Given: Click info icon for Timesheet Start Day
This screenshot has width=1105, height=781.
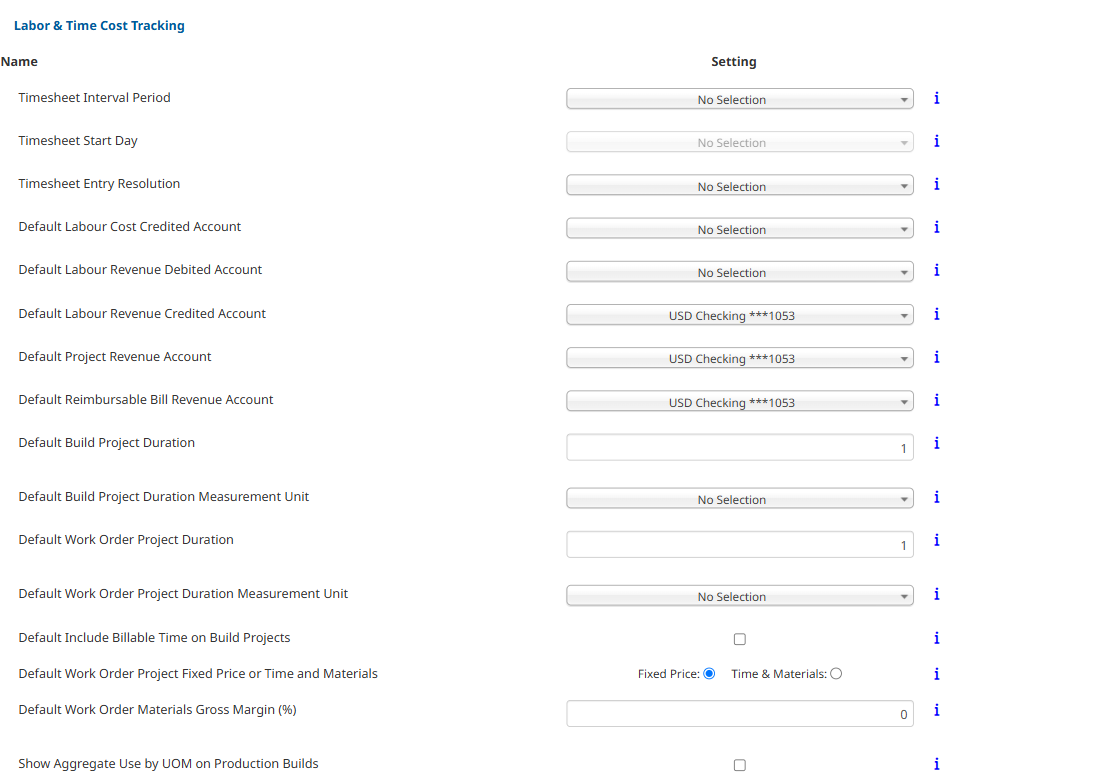Looking at the screenshot, I should pos(937,141).
